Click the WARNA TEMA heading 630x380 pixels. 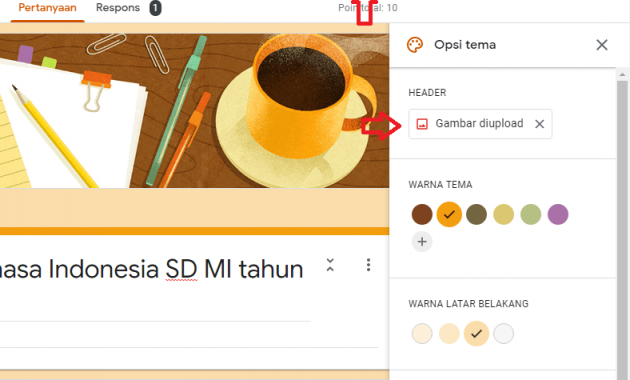(440, 185)
